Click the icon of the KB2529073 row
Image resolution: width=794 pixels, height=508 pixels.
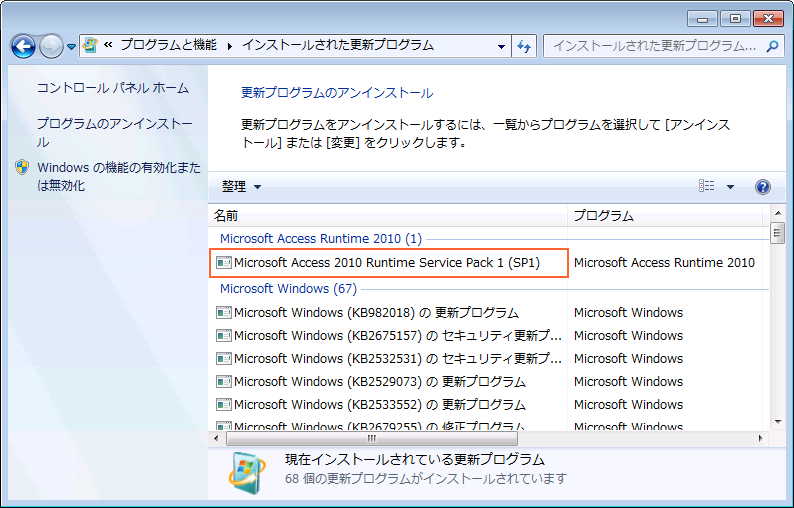point(223,381)
